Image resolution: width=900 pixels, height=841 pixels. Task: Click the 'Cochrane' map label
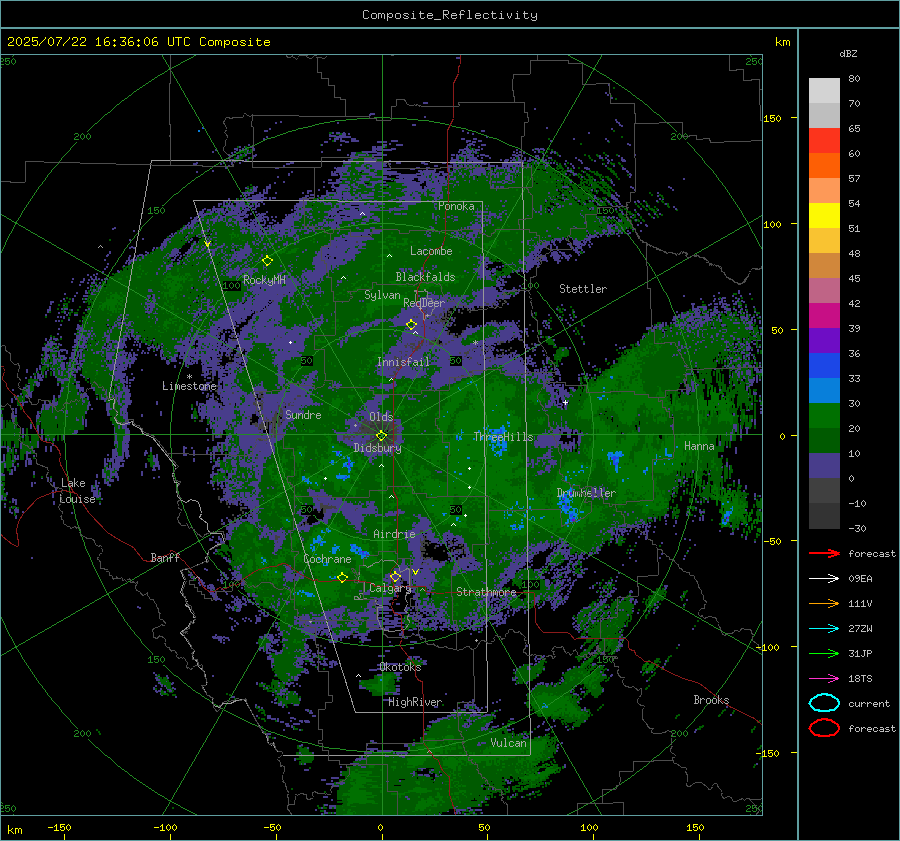(x=327, y=559)
